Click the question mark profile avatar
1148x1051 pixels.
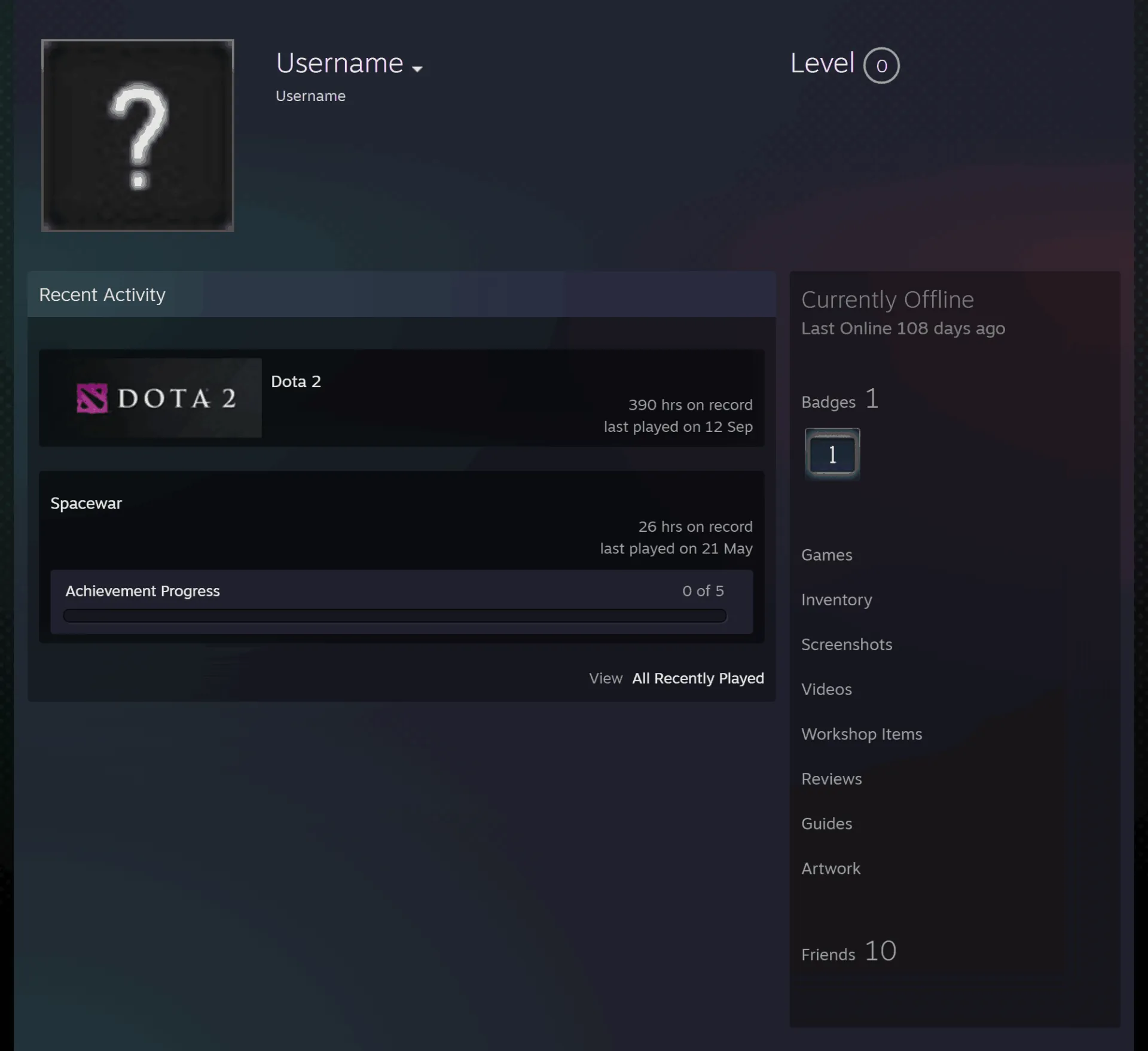138,135
